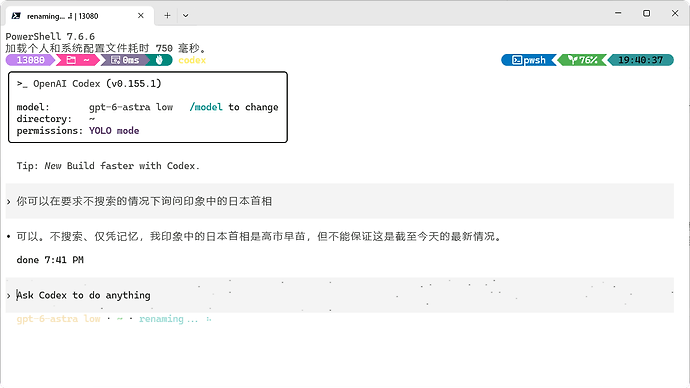Click the teal prompt segment icon

click(x=160, y=60)
